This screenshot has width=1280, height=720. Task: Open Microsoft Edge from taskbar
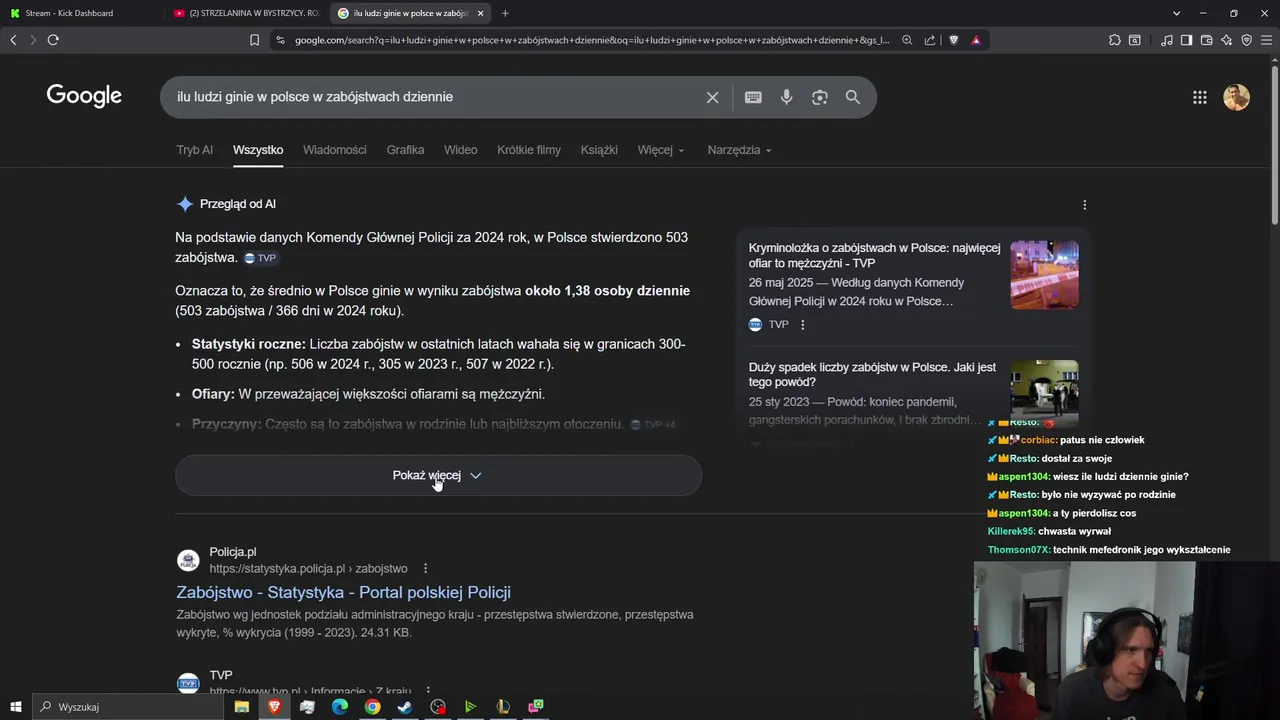pos(339,707)
